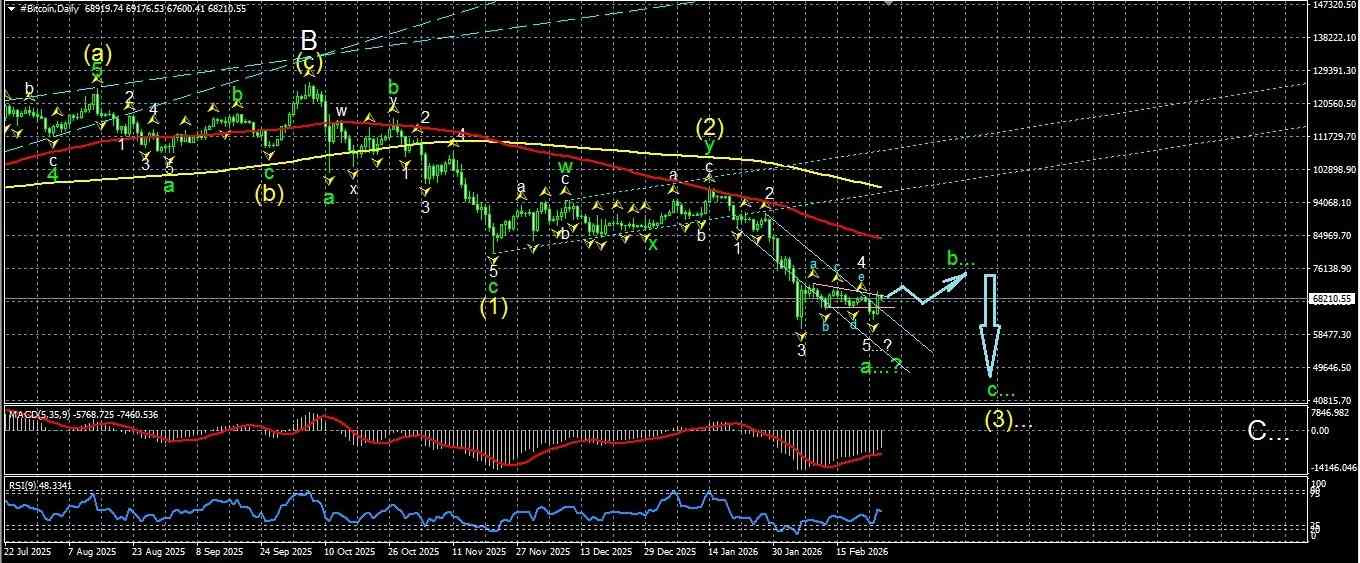The height and width of the screenshot is (563, 1360).
Task: Select the light-blue zigzag forecast arrow object
Action: (x=924, y=287)
